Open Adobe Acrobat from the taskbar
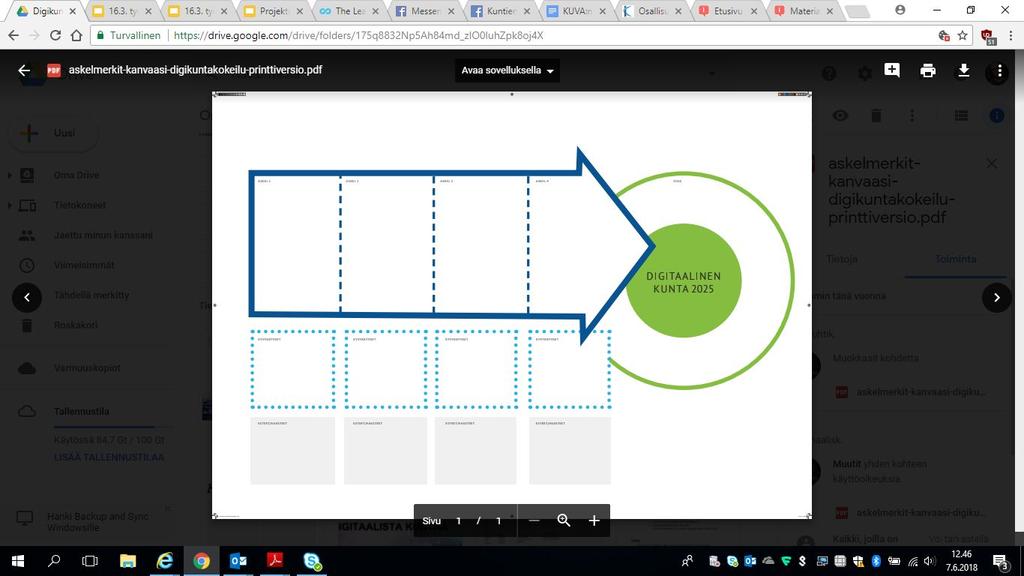Image resolution: width=1024 pixels, height=576 pixels. [275, 561]
